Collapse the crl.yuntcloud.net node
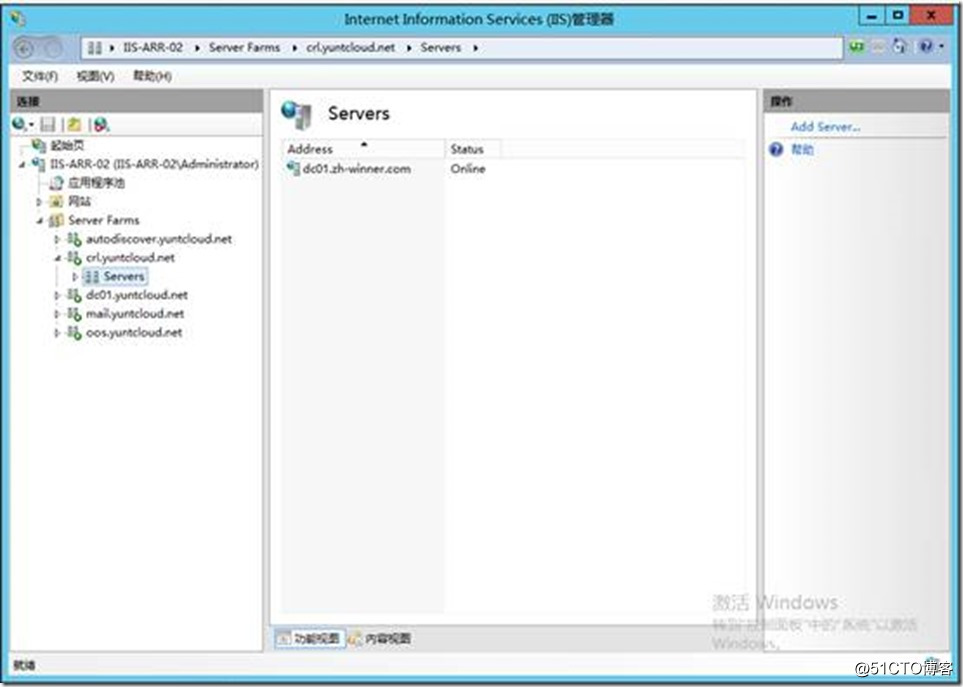 (57, 258)
